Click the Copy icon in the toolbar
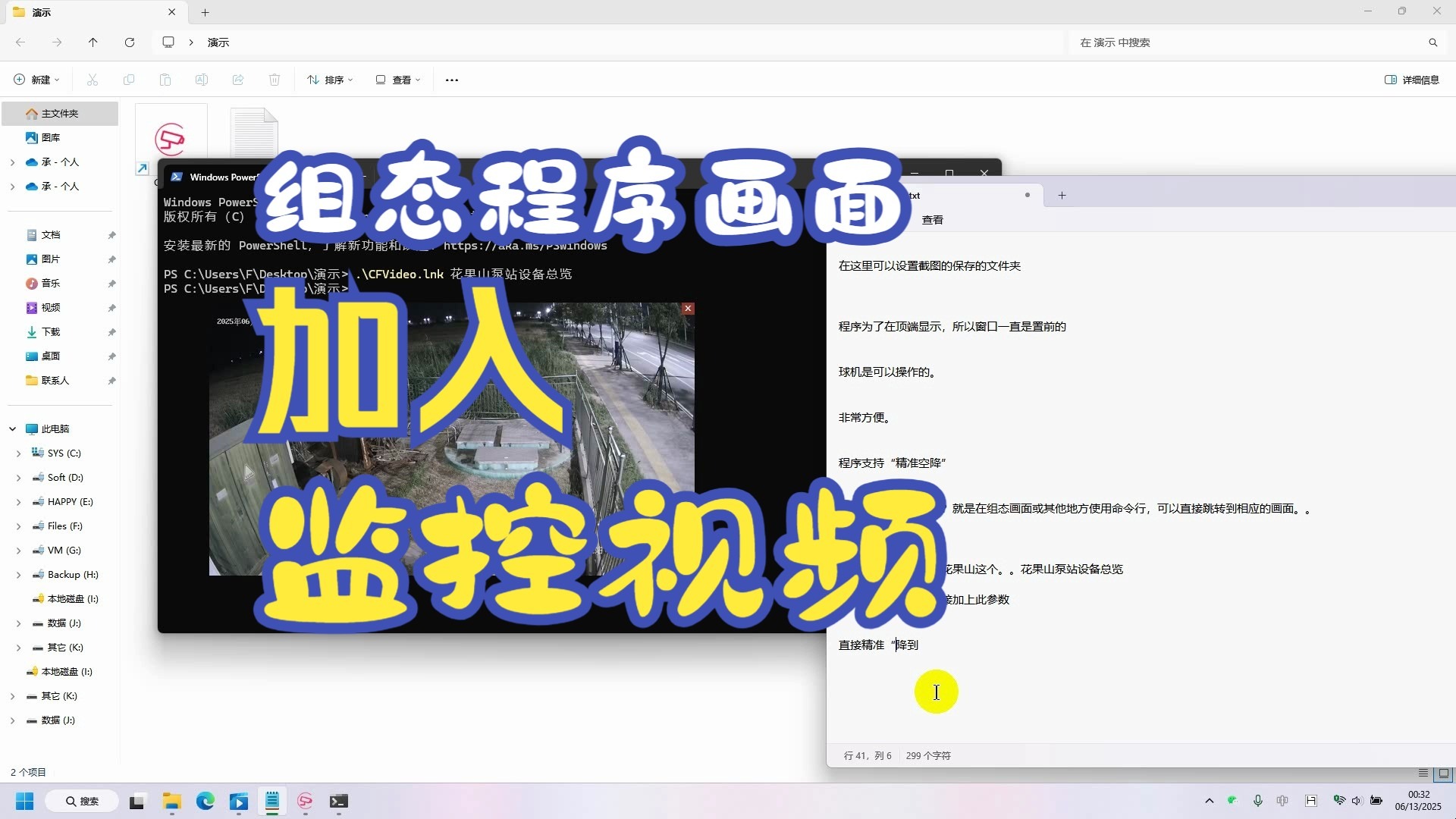 point(129,80)
